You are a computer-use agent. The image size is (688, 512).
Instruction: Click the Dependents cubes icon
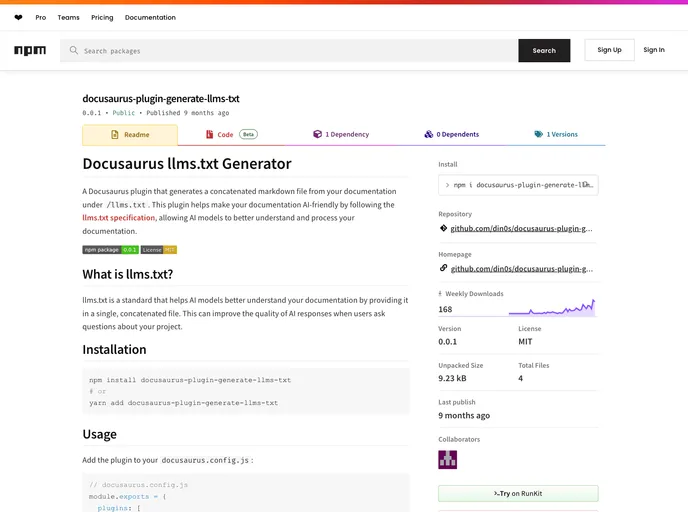coord(429,134)
